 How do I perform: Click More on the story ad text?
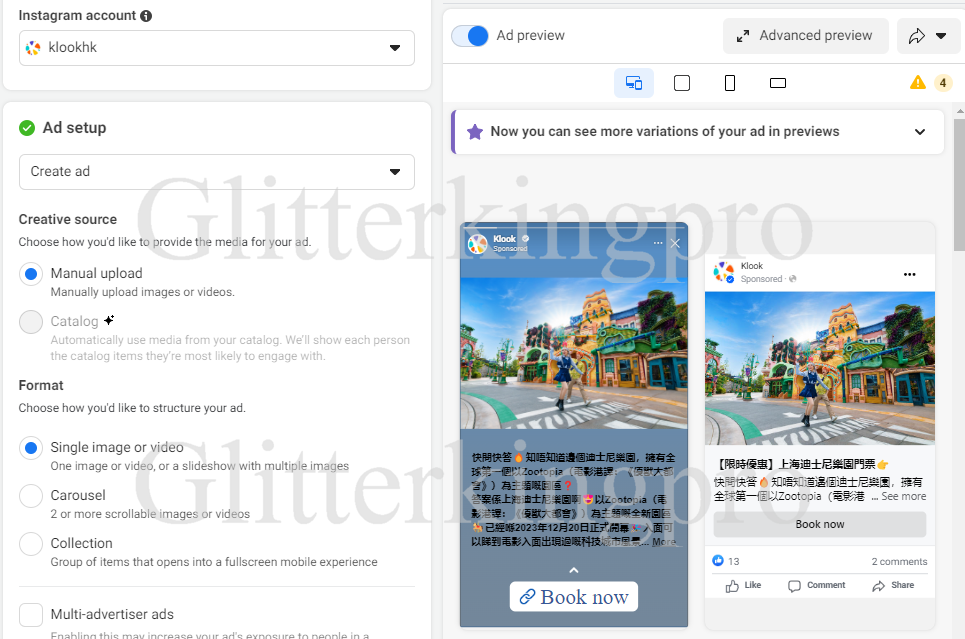pyautogui.click(x=664, y=542)
